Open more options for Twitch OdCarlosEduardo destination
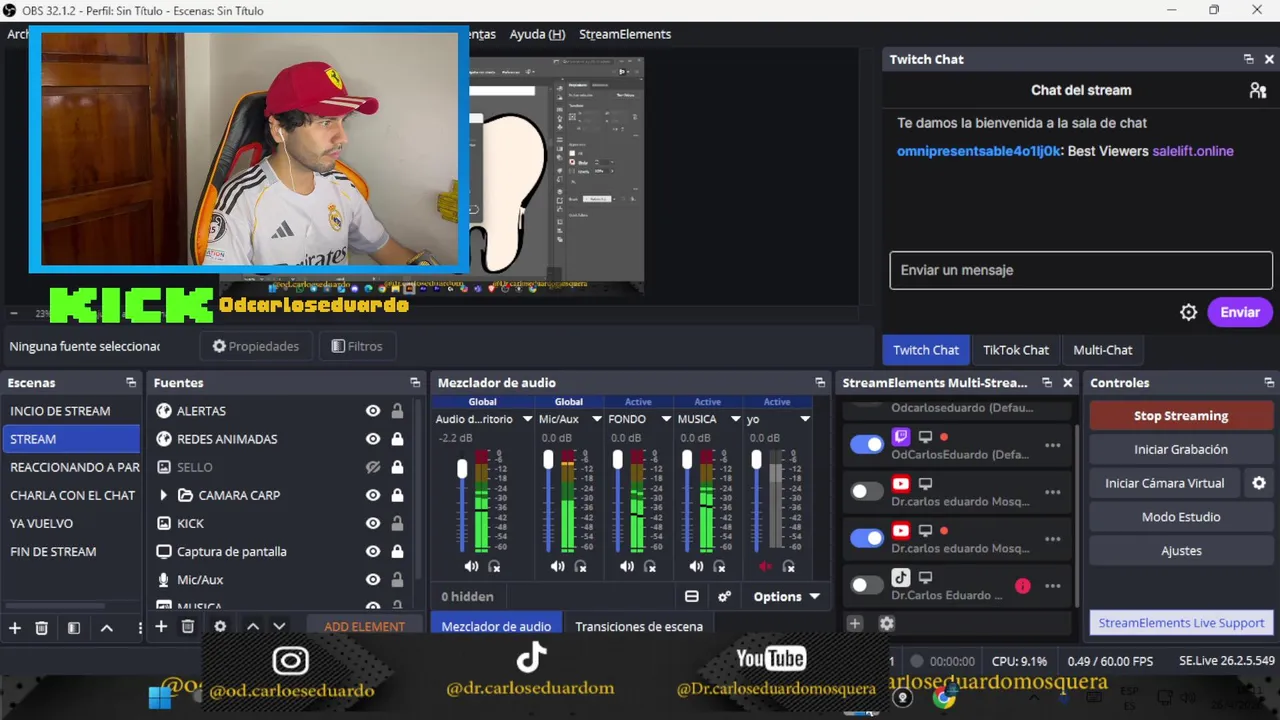 click(x=1052, y=445)
